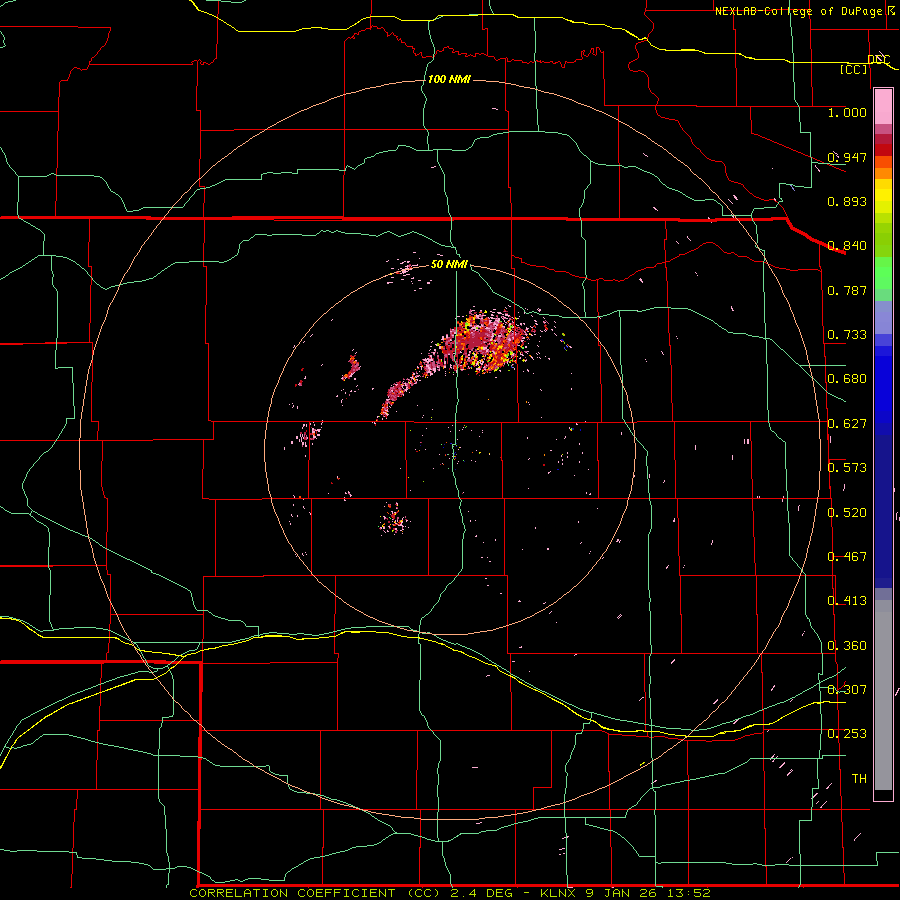Click the 0.840 scale value

pyautogui.click(x=847, y=246)
